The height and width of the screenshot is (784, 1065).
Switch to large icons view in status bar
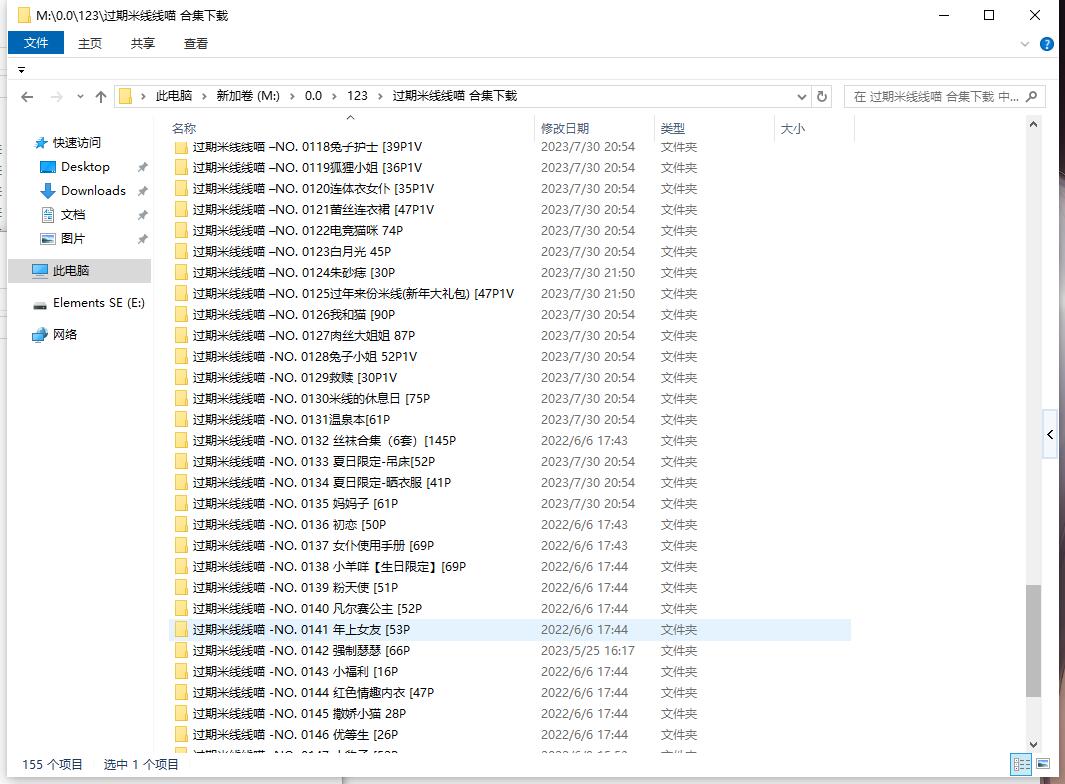tap(1043, 764)
